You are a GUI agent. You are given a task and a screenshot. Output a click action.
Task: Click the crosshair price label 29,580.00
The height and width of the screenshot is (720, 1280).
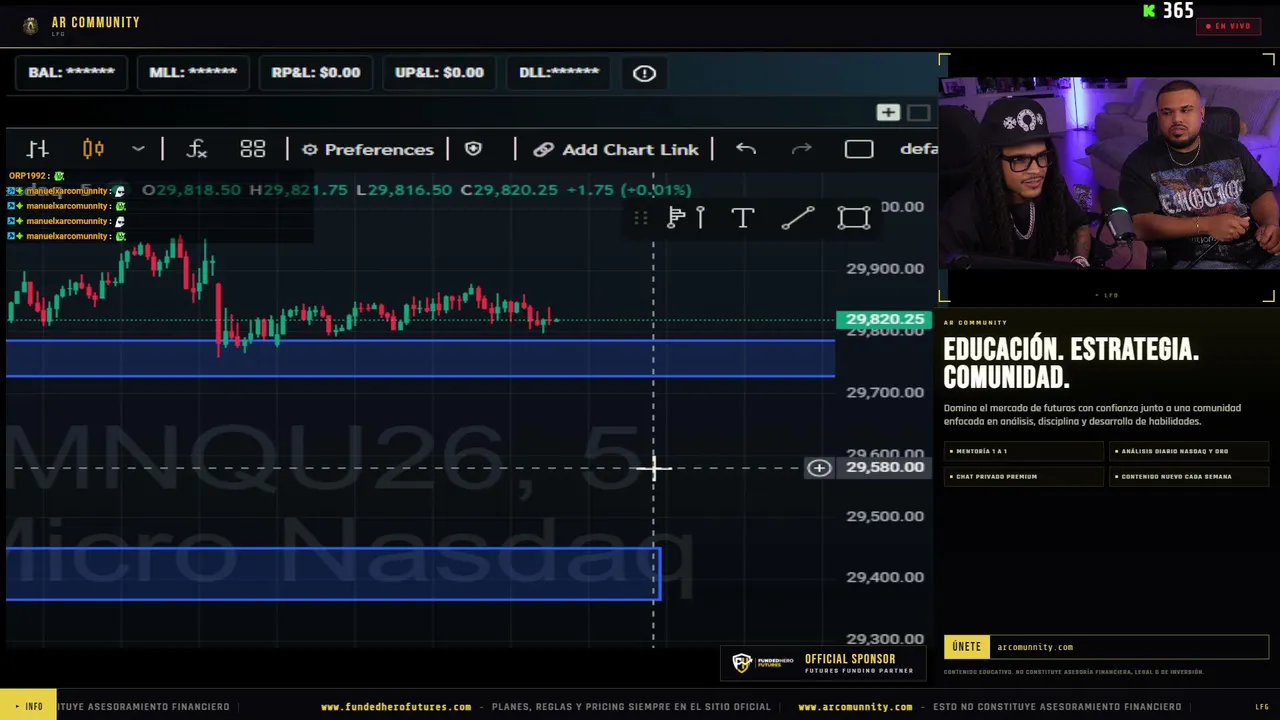885,467
